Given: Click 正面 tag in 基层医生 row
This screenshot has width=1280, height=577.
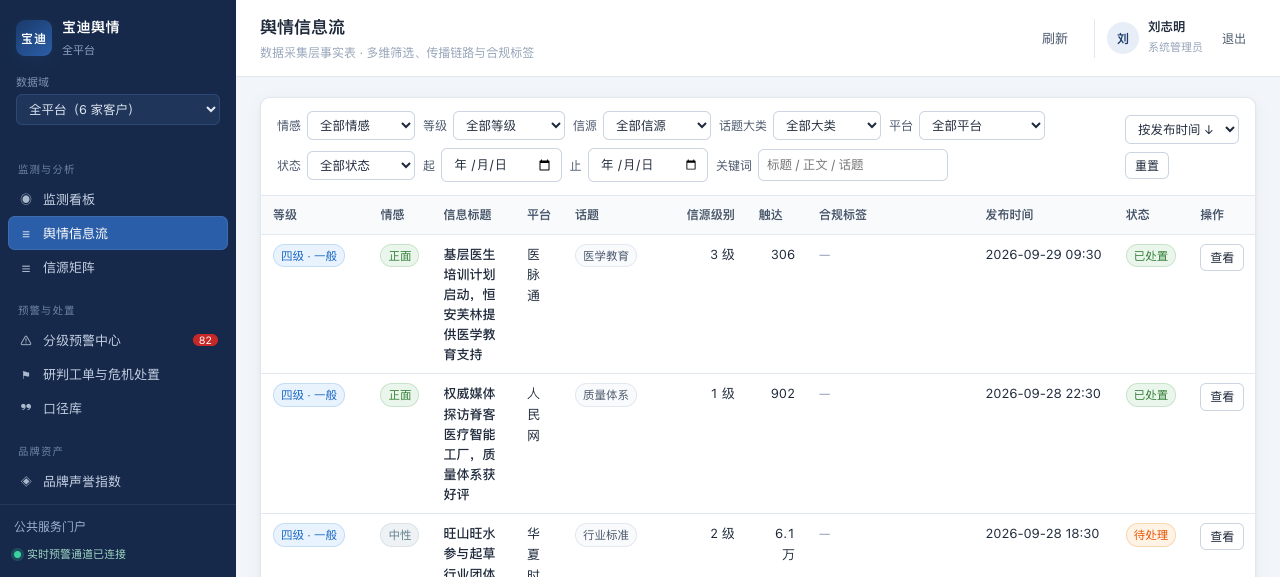Looking at the screenshot, I should click(x=400, y=255).
